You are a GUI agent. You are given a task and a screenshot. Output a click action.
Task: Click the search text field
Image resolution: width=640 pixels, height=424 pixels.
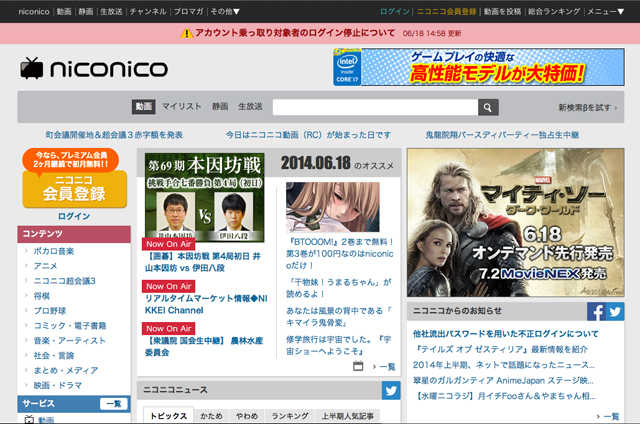pyautogui.click(x=375, y=107)
